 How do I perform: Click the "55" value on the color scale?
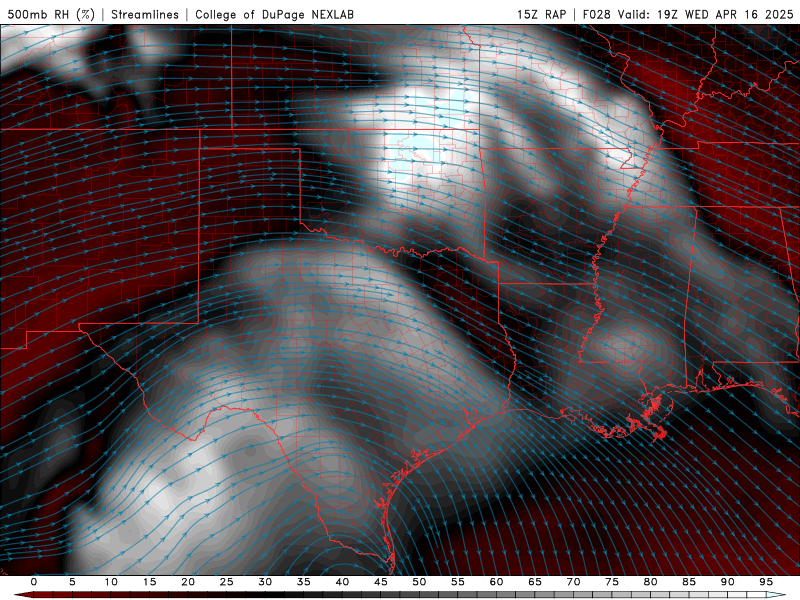[x=458, y=582]
